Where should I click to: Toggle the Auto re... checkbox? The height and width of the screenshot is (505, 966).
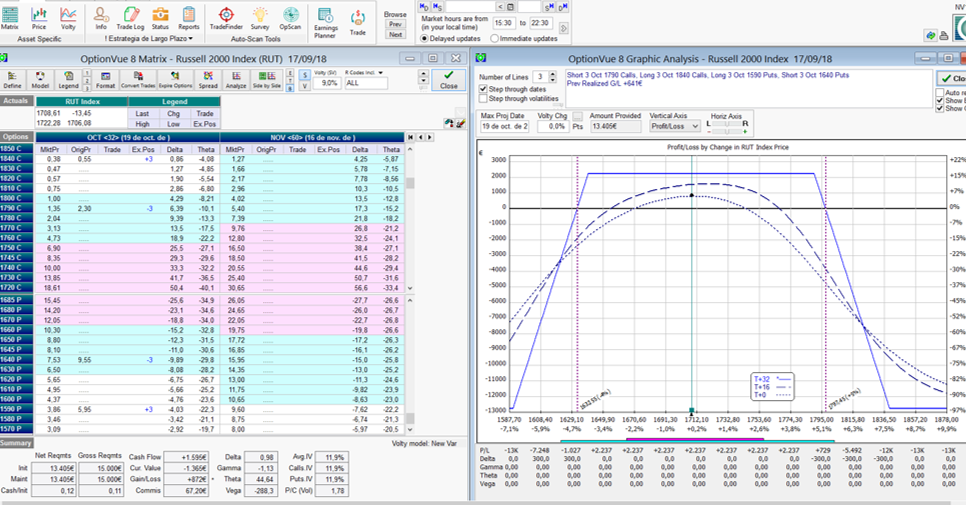point(940,92)
